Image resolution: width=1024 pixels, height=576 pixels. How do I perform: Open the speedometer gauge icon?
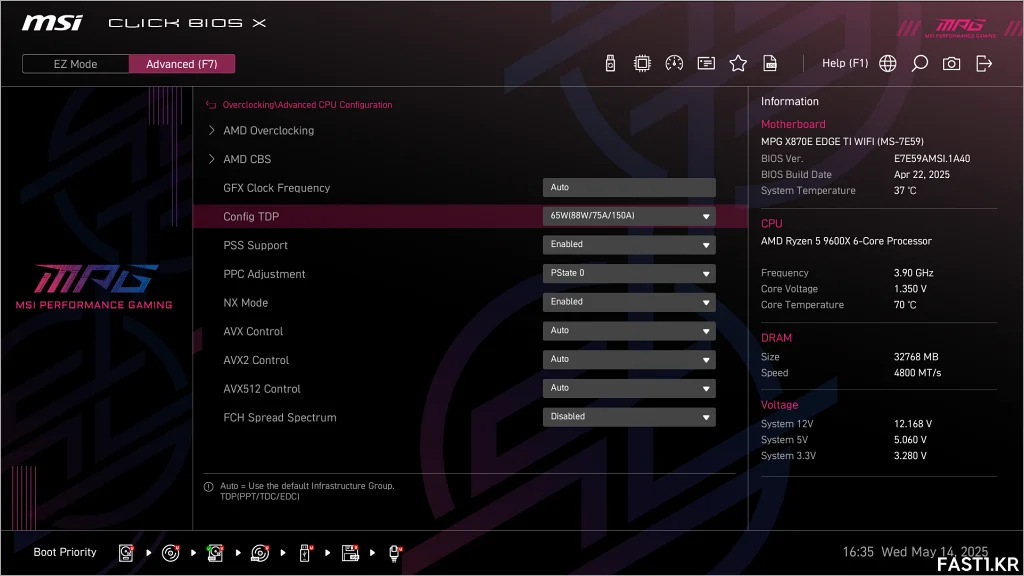tap(674, 63)
